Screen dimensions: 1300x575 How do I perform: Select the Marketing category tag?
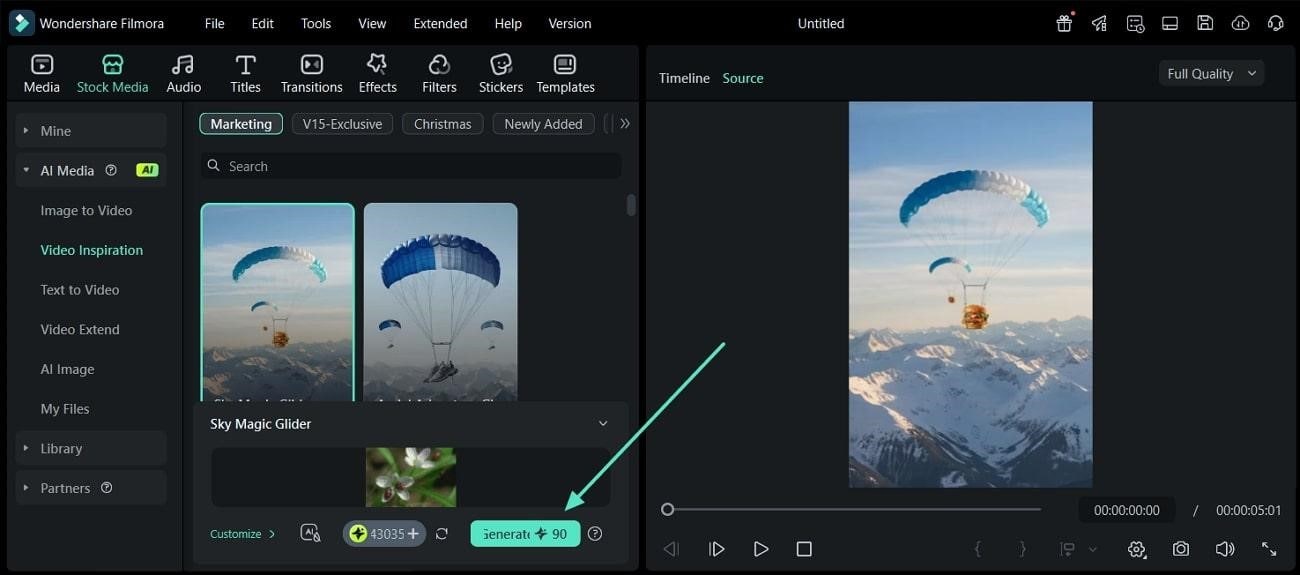click(x=241, y=124)
